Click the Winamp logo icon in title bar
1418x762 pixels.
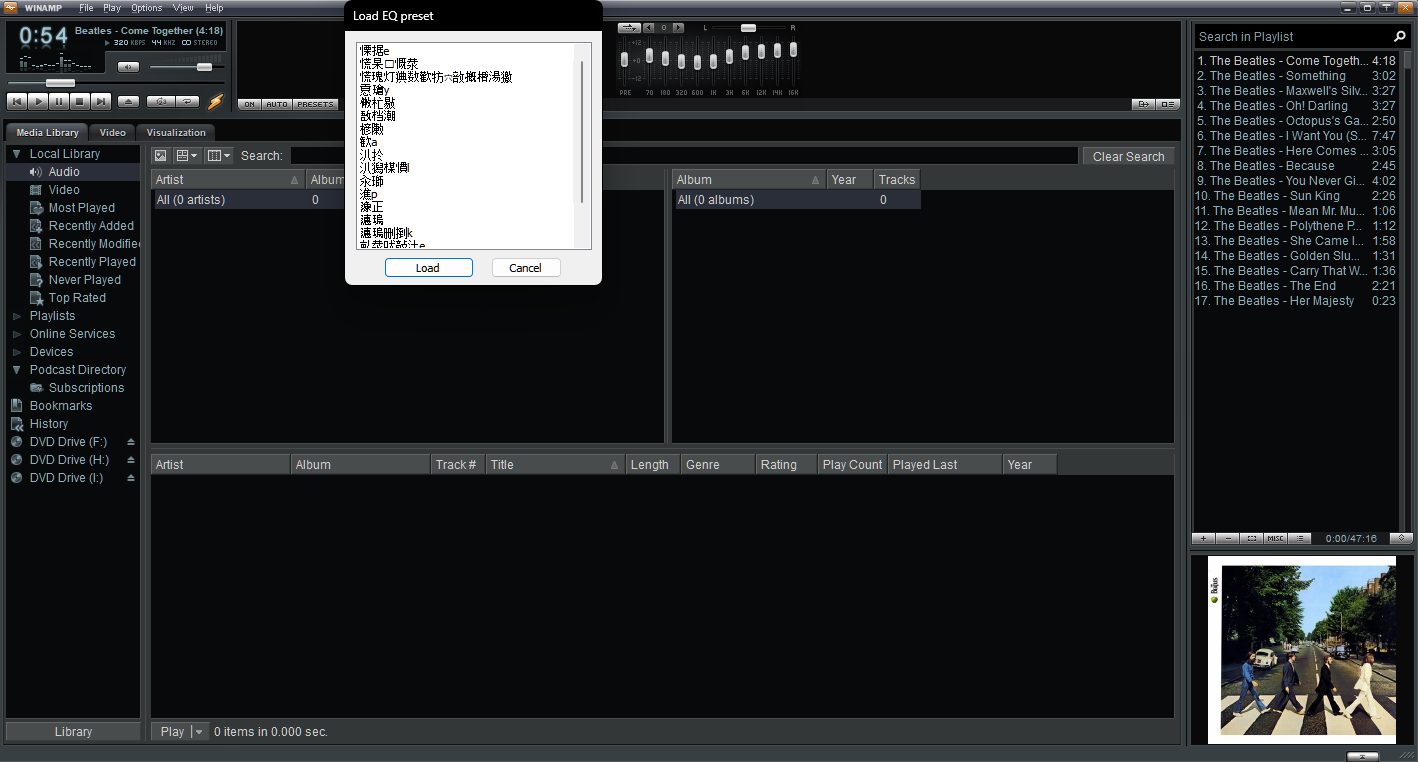[x=11, y=8]
